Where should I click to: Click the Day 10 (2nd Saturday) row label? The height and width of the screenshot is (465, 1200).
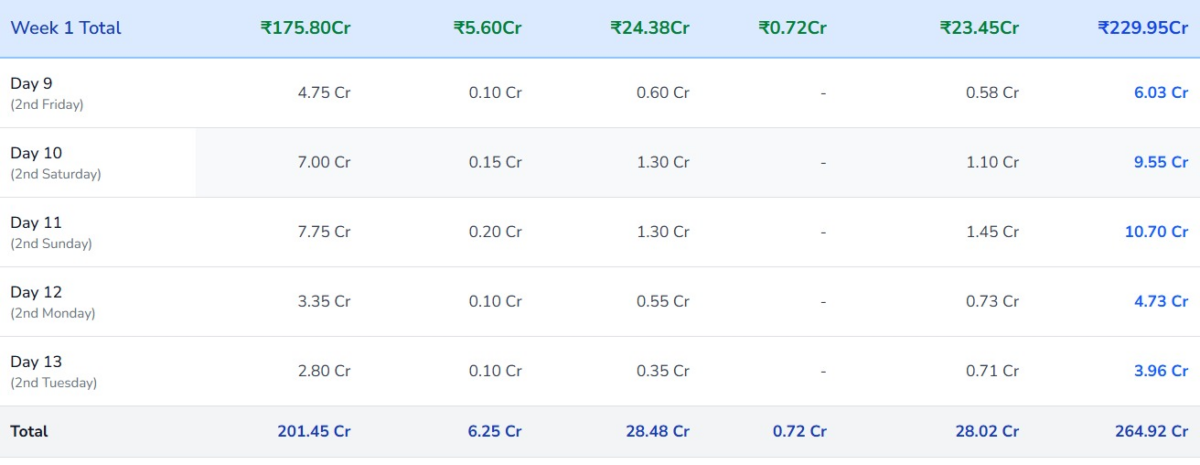[56, 162]
